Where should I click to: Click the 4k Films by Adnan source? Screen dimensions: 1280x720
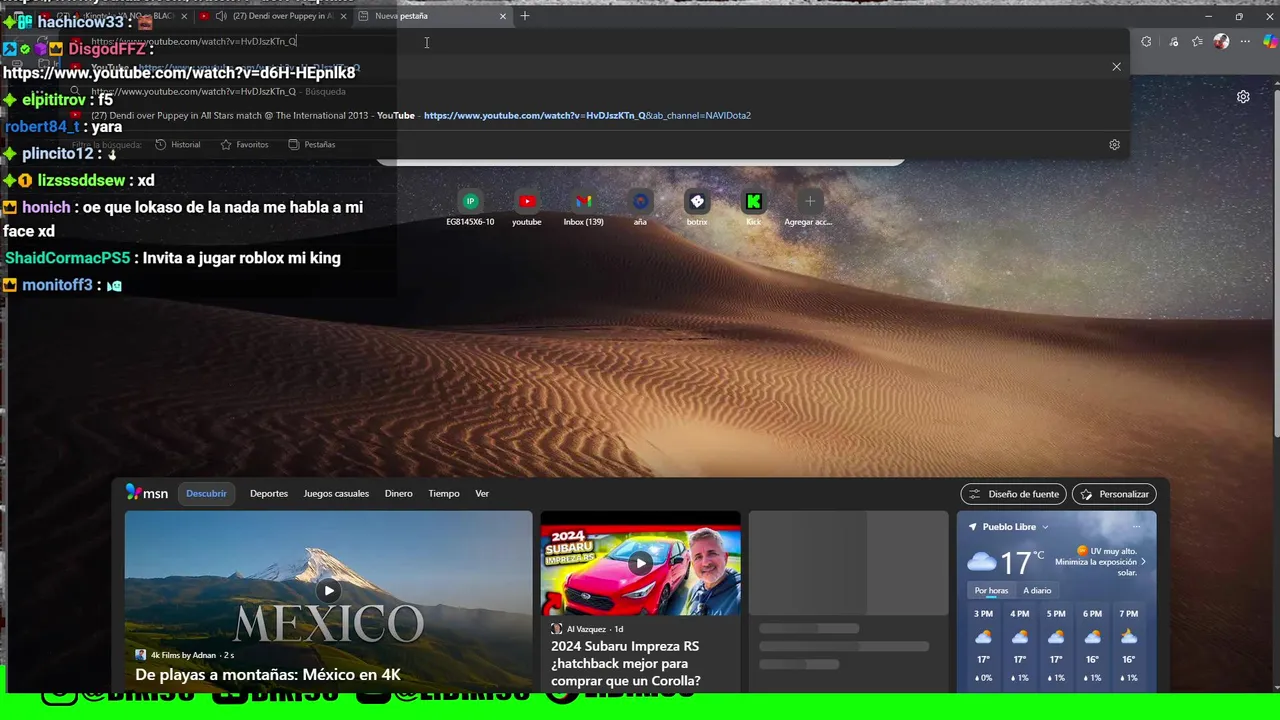pos(183,655)
